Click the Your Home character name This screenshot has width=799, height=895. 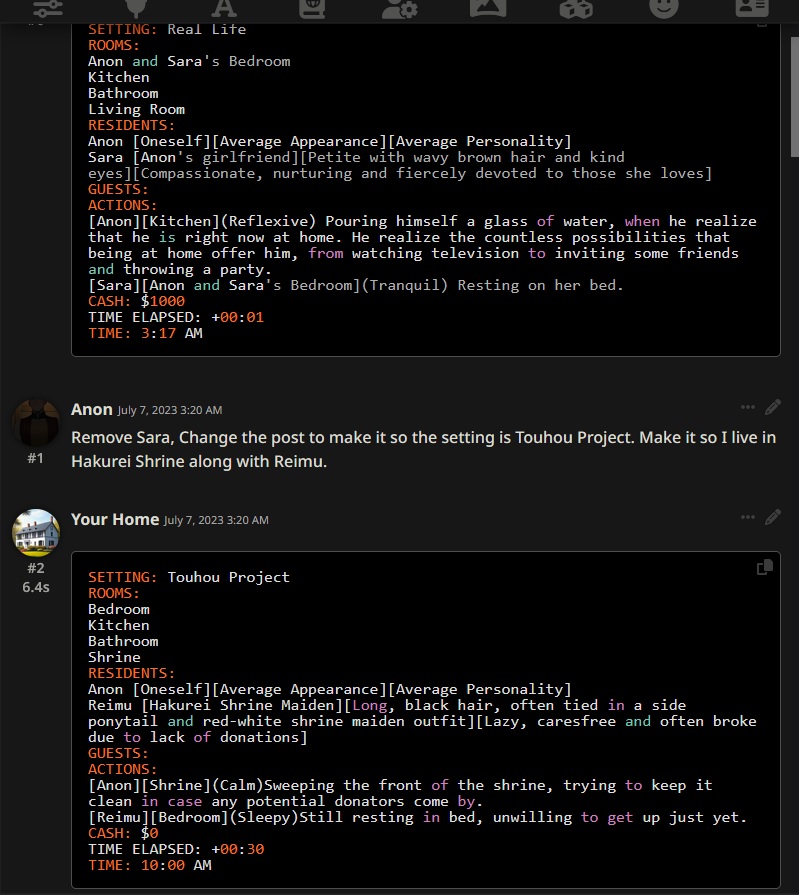click(114, 519)
